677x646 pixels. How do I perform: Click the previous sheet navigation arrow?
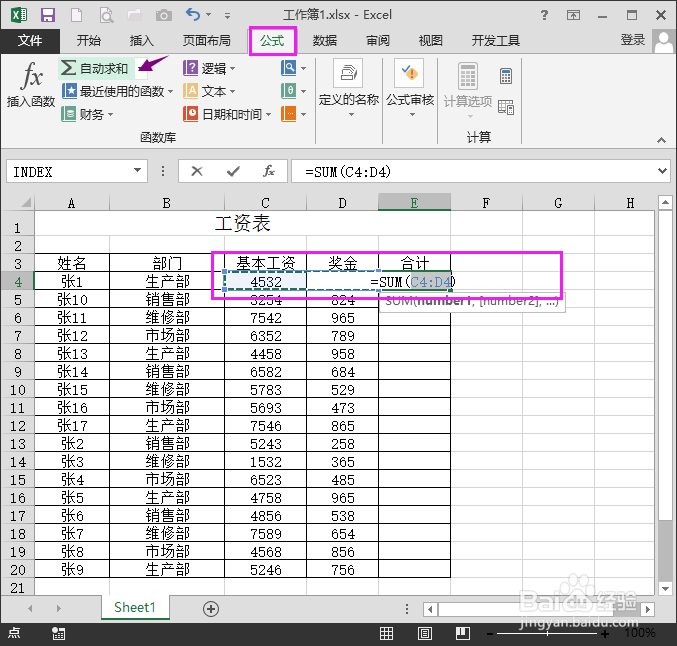pos(30,608)
